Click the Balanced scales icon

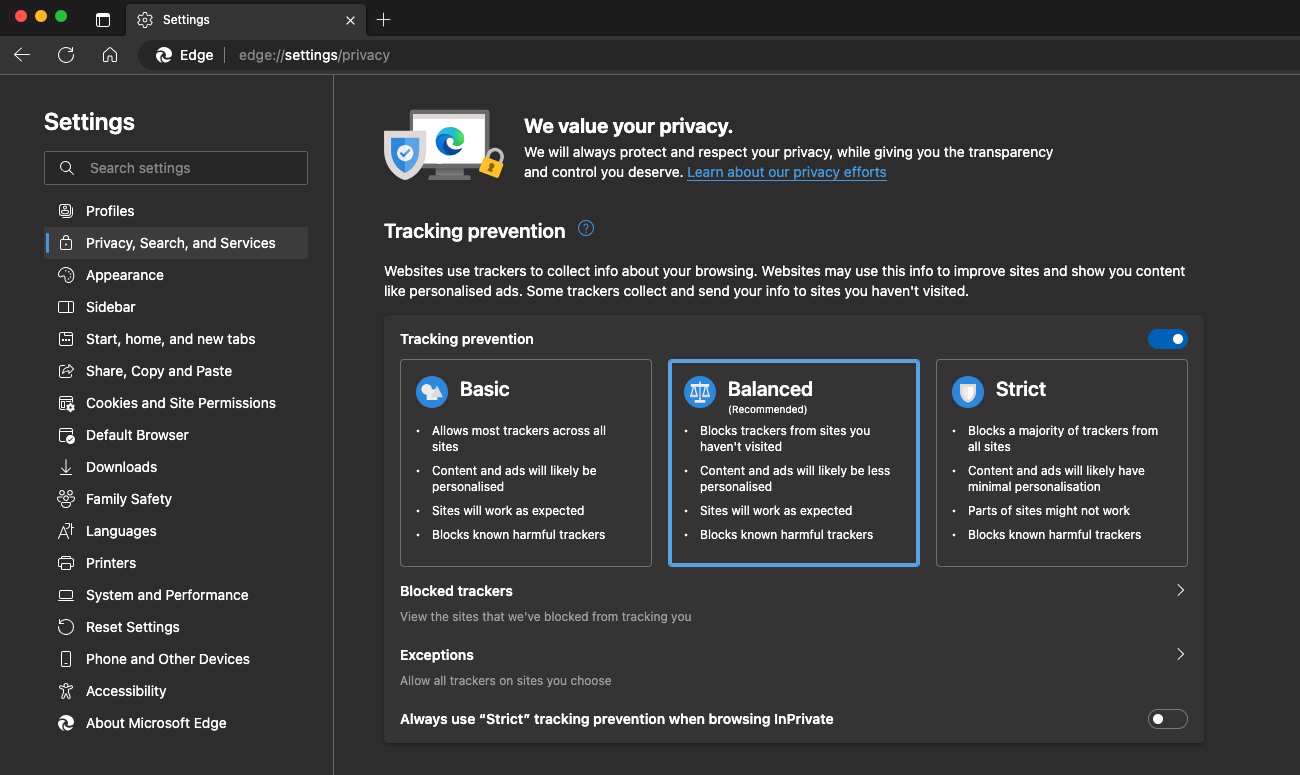(699, 392)
